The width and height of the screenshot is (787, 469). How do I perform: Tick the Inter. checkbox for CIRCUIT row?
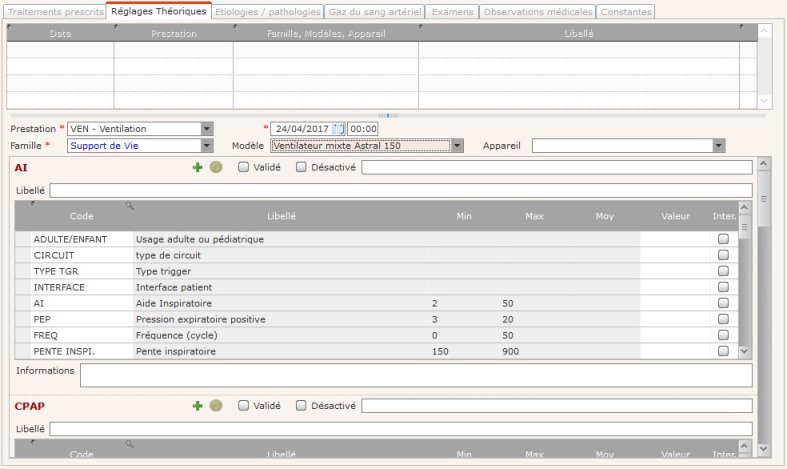pyautogui.click(x=723, y=255)
